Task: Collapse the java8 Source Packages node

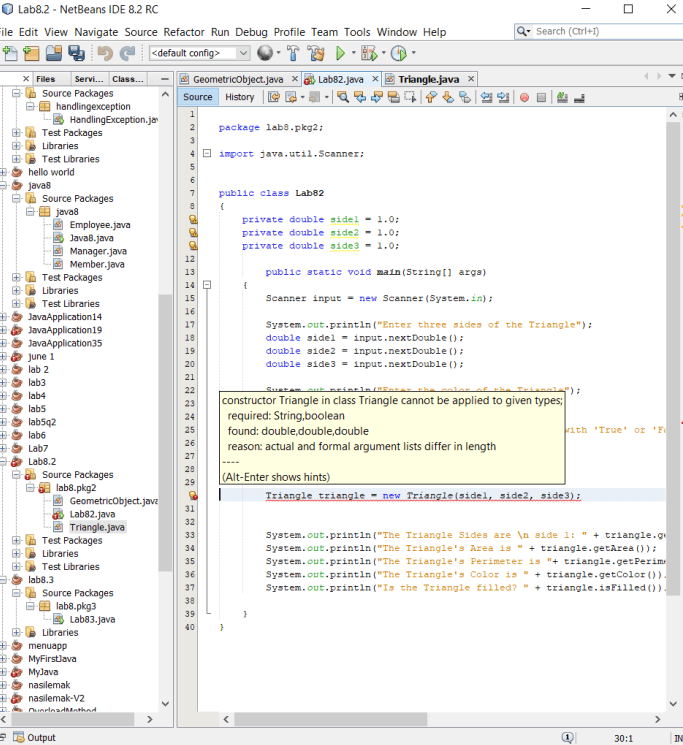Action: (x=18, y=199)
